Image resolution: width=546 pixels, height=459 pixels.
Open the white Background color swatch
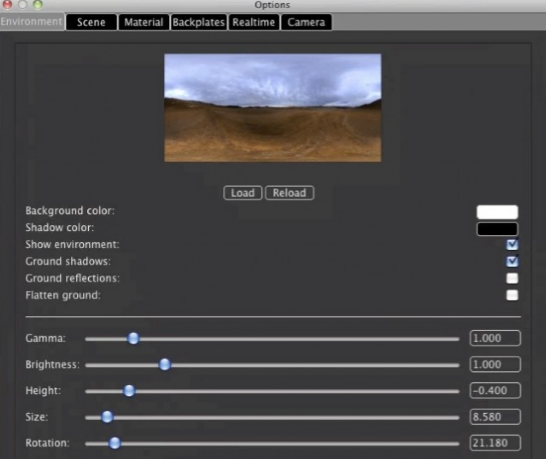[497, 212]
